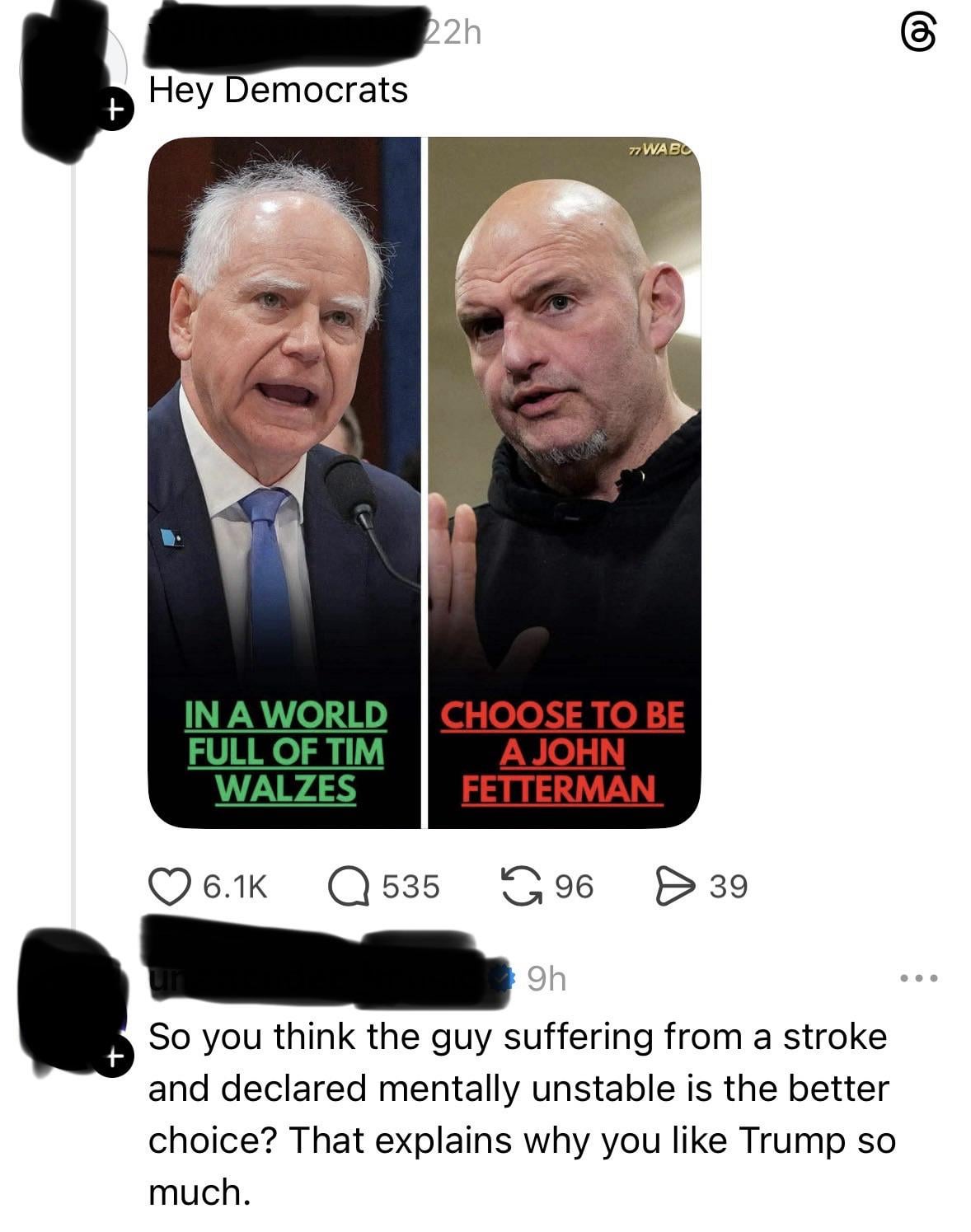Click the 22h post timestamp
Screen dimensions: 971x1232
[x=452, y=32]
